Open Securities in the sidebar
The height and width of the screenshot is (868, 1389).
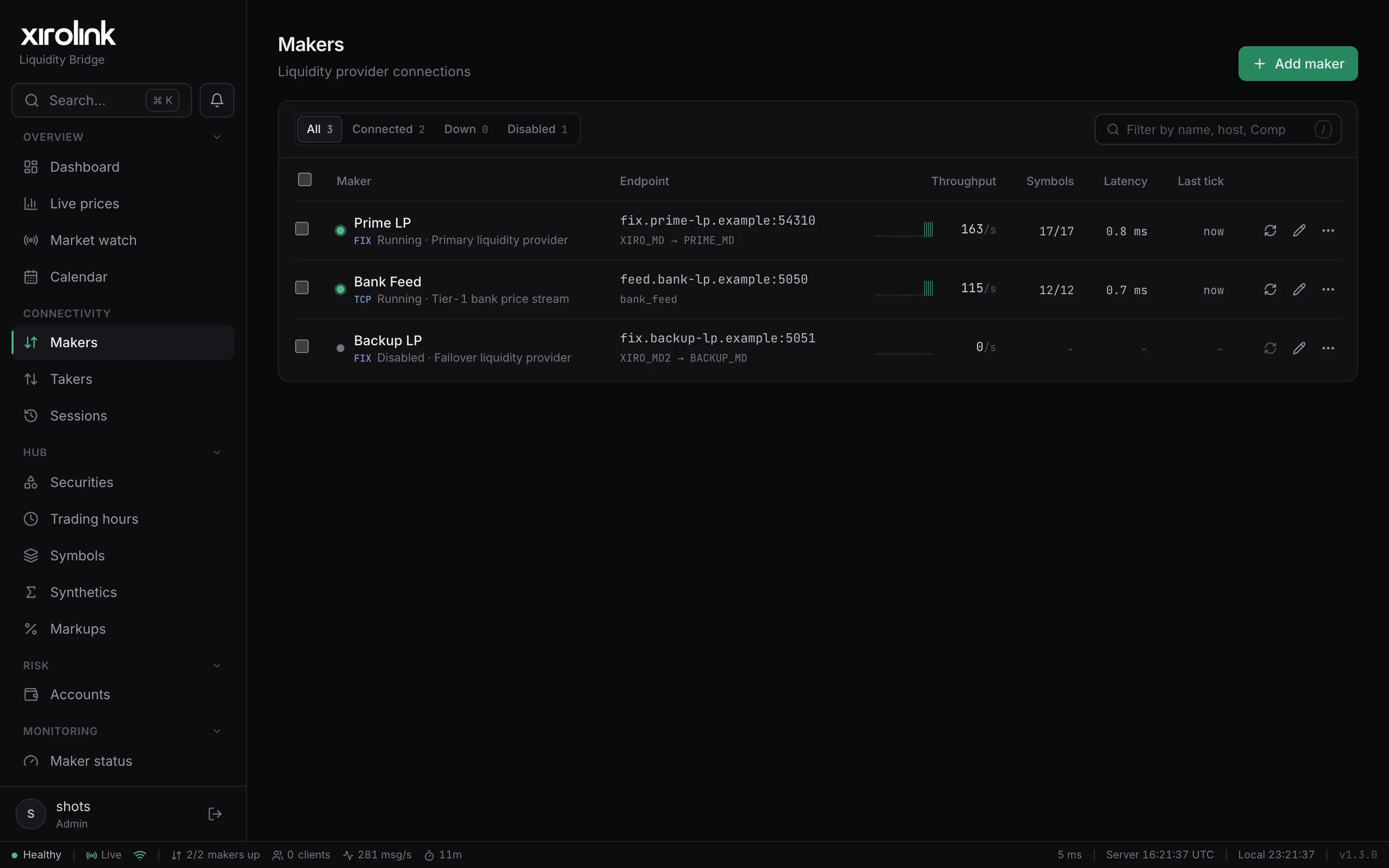(x=123, y=482)
